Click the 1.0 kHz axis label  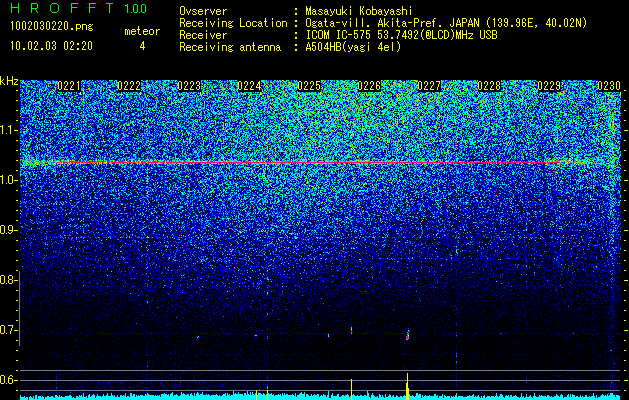click(x=7, y=180)
